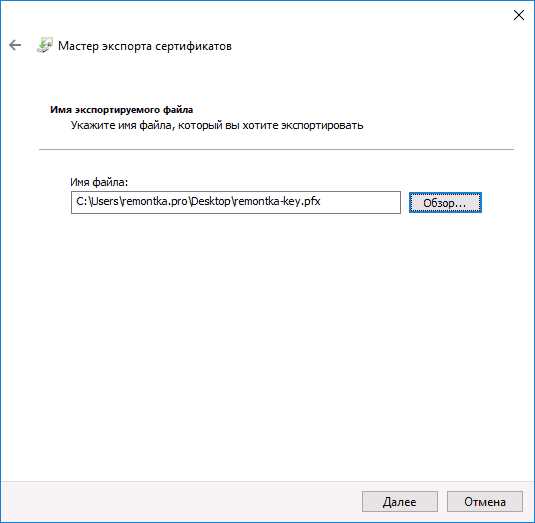
Task: Focus the file name input field
Action: click(236, 202)
